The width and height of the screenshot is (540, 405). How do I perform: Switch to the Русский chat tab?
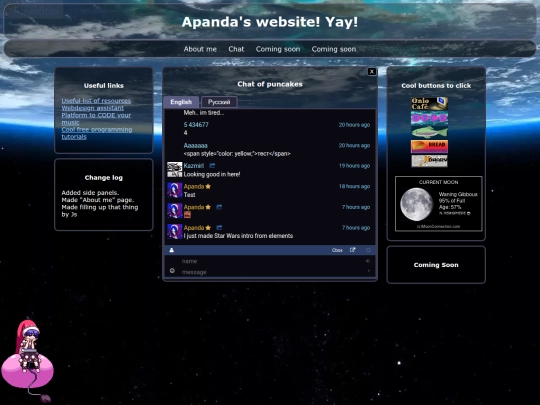[x=219, y=102]
